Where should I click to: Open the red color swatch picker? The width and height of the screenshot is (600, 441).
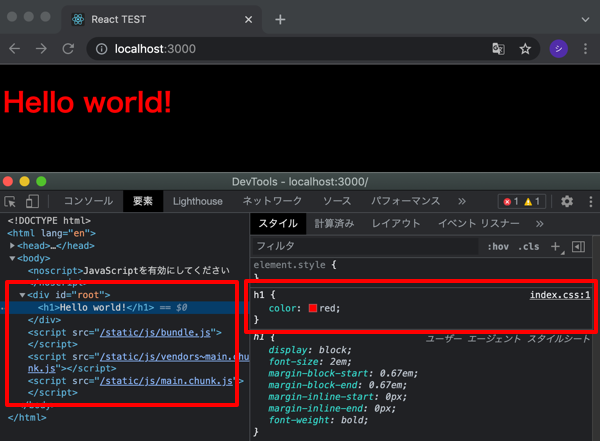click(313, 308)
